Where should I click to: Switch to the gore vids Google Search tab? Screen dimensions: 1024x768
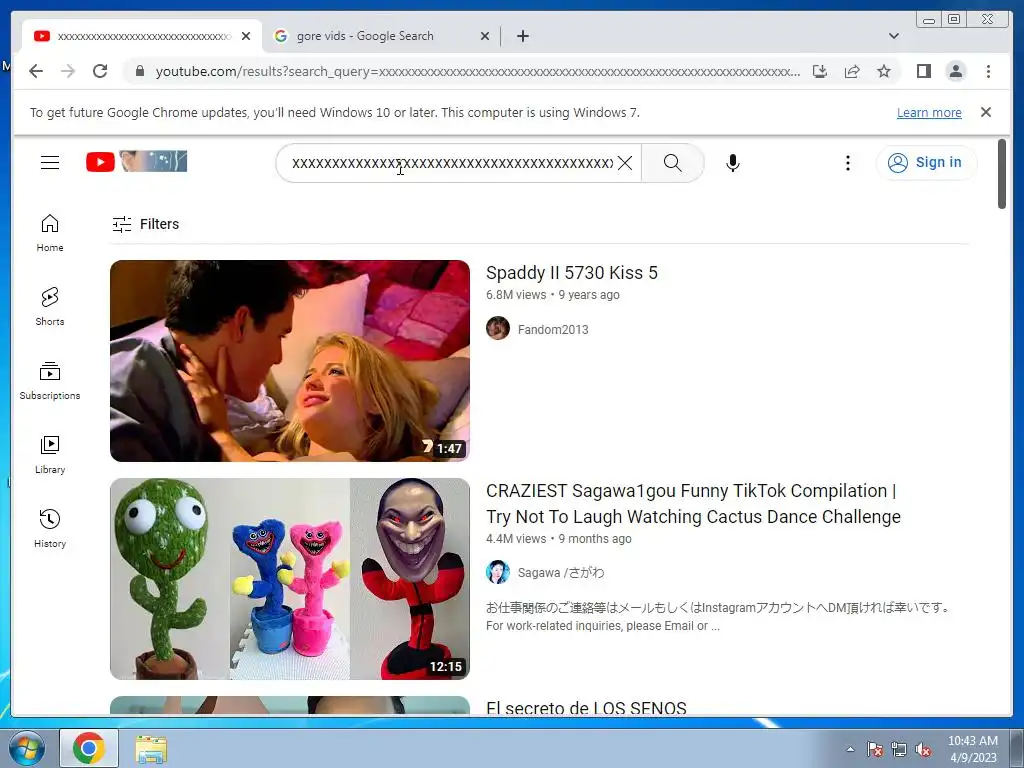click(382, 36)
